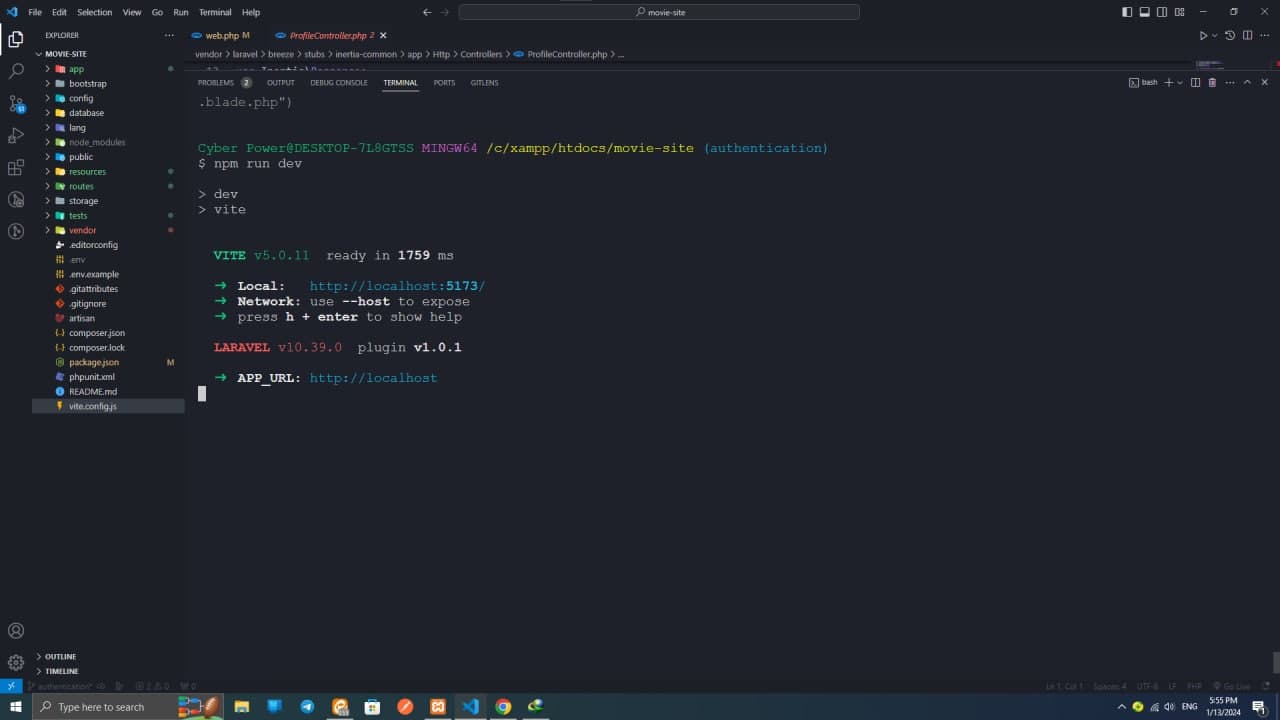Open terminal panel more actions
1280x720 pixels.
tap(1230, 82)
